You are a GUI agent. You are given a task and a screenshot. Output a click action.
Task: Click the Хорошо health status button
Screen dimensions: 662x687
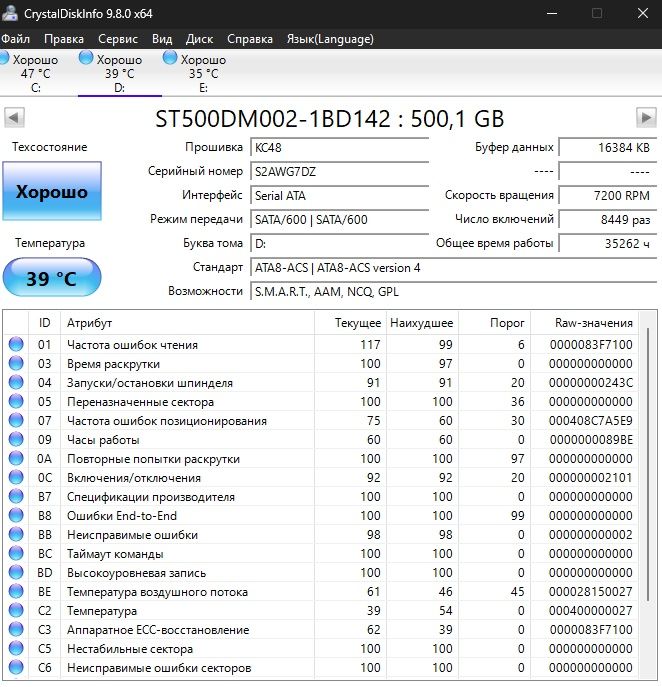tap(52, 191)
